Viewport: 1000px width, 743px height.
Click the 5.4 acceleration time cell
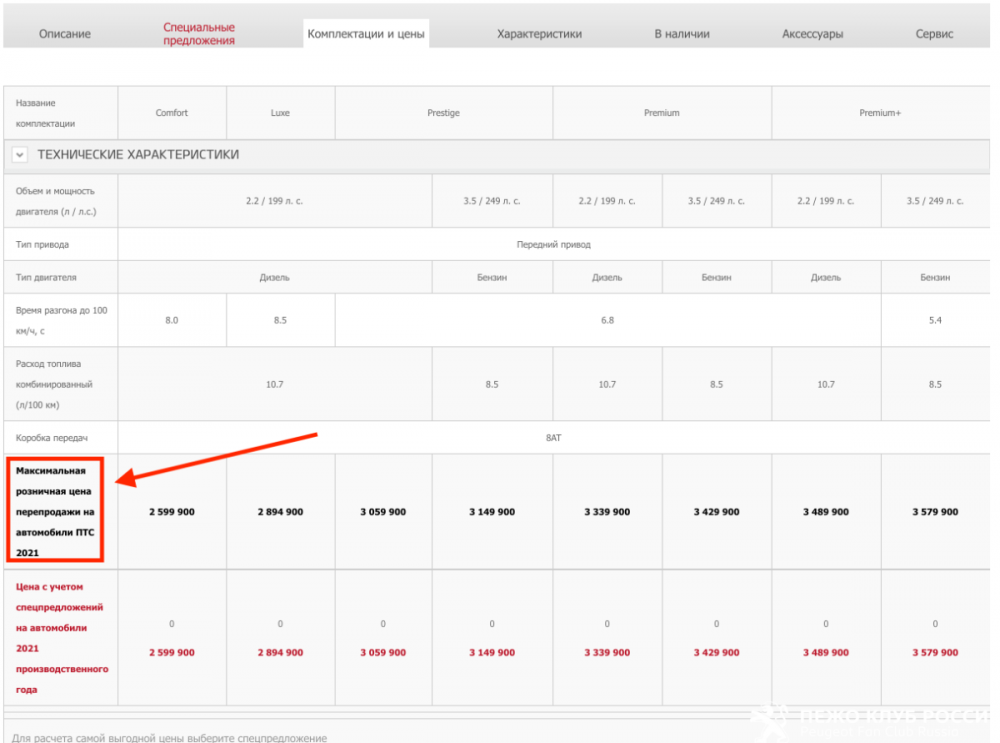pyautogui.click(x=935, y=320)
